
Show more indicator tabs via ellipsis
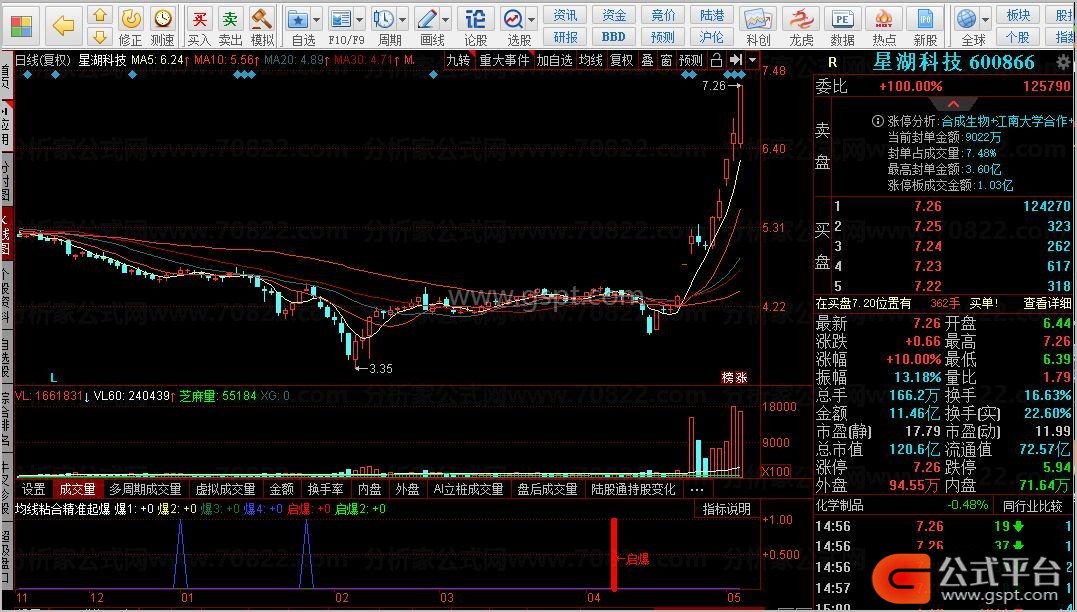(696, 490)
